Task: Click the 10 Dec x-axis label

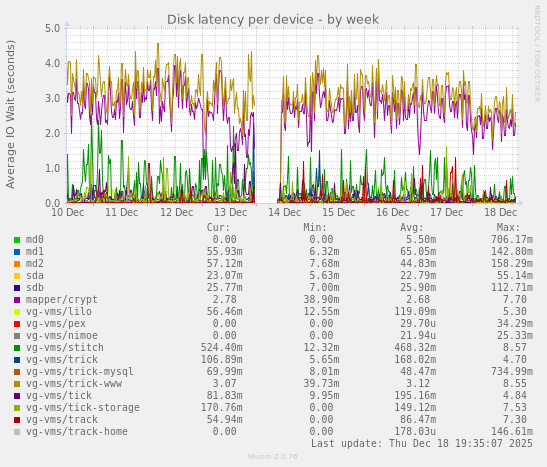Action: 68,212
